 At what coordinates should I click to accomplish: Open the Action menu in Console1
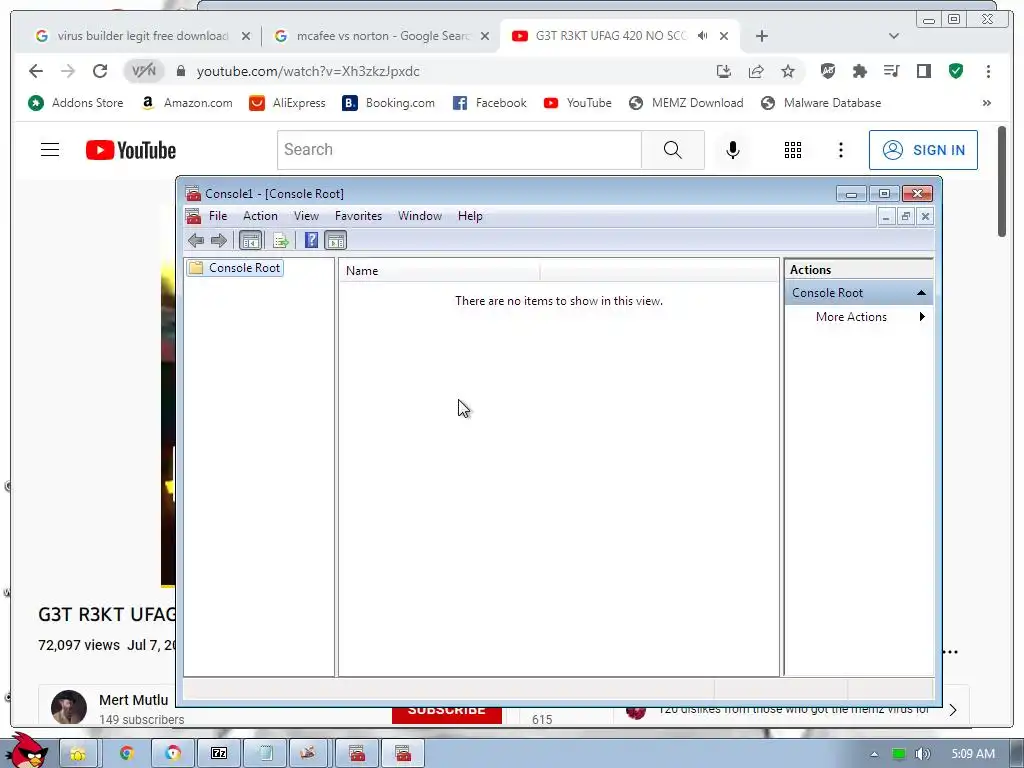coord(260,216)
